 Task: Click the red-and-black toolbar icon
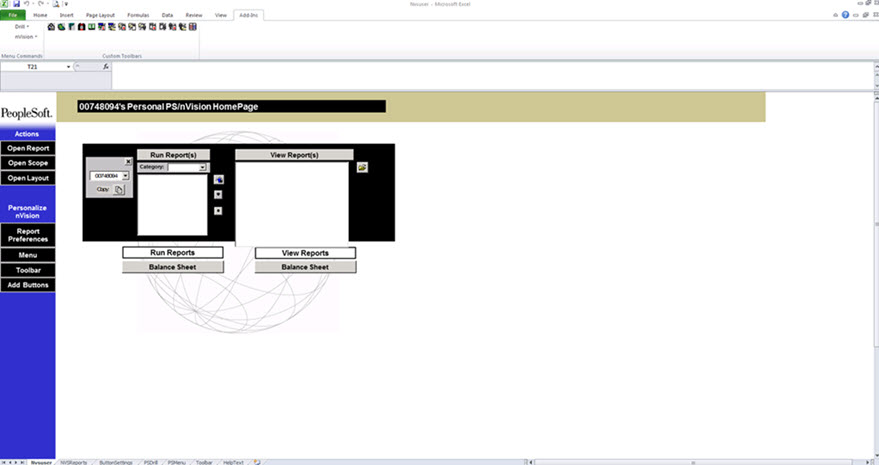(81, 26)
